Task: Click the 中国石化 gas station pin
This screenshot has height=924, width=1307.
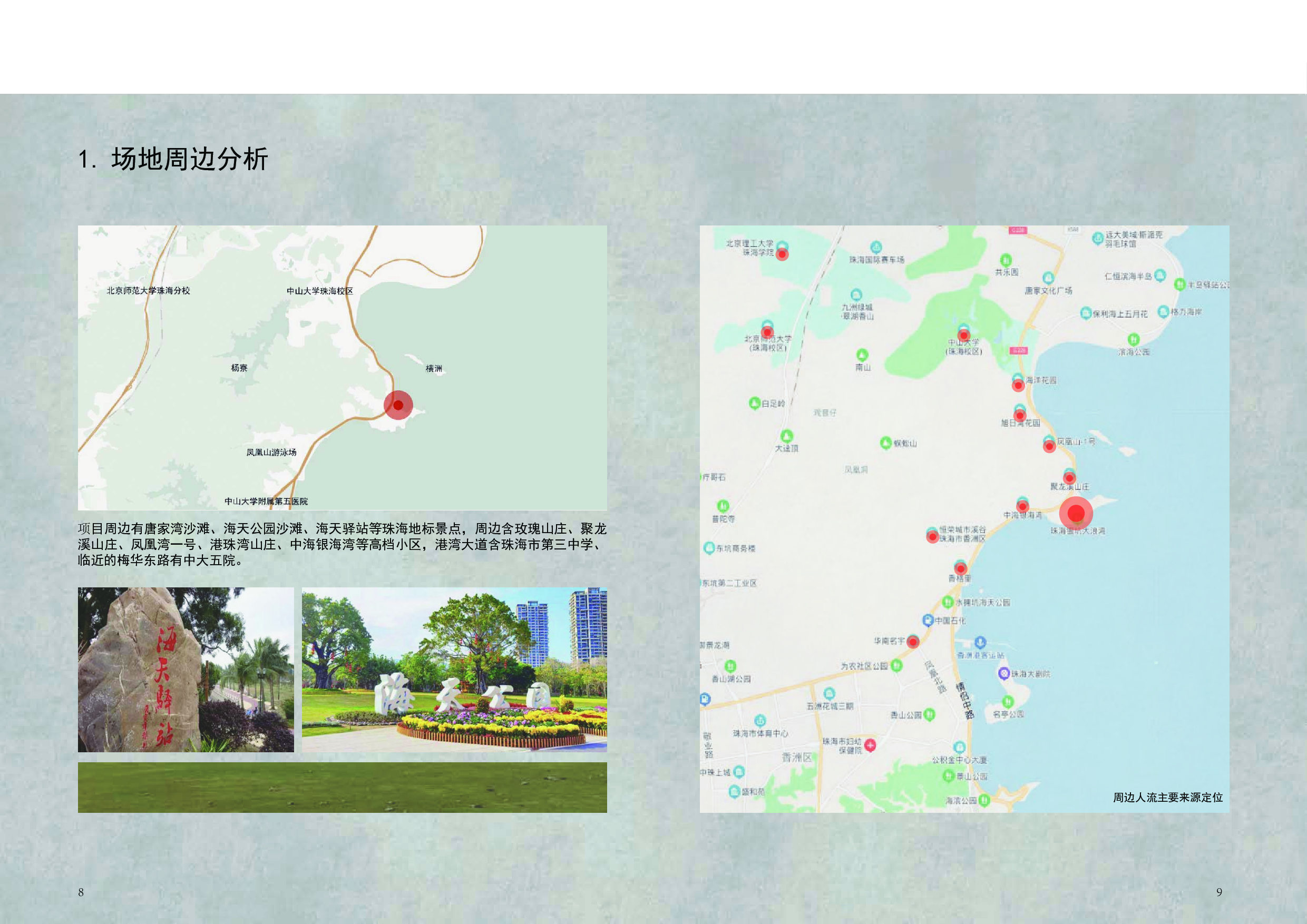Action: click(x=928, y=620)
